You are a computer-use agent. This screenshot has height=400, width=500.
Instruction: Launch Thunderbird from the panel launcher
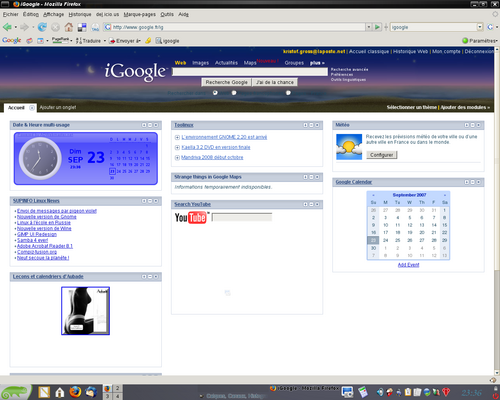91,392
